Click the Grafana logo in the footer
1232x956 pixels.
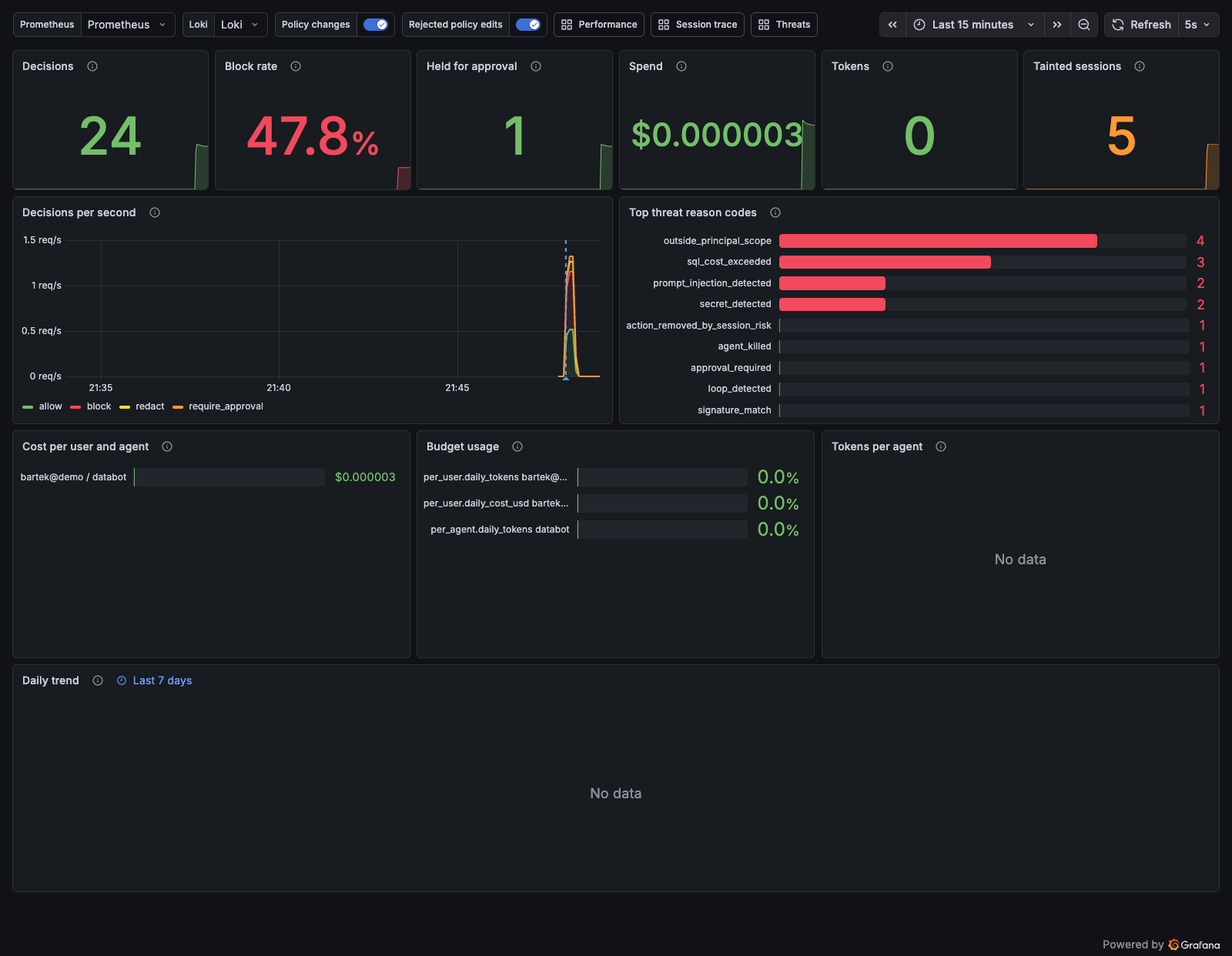pos(1193,944)
